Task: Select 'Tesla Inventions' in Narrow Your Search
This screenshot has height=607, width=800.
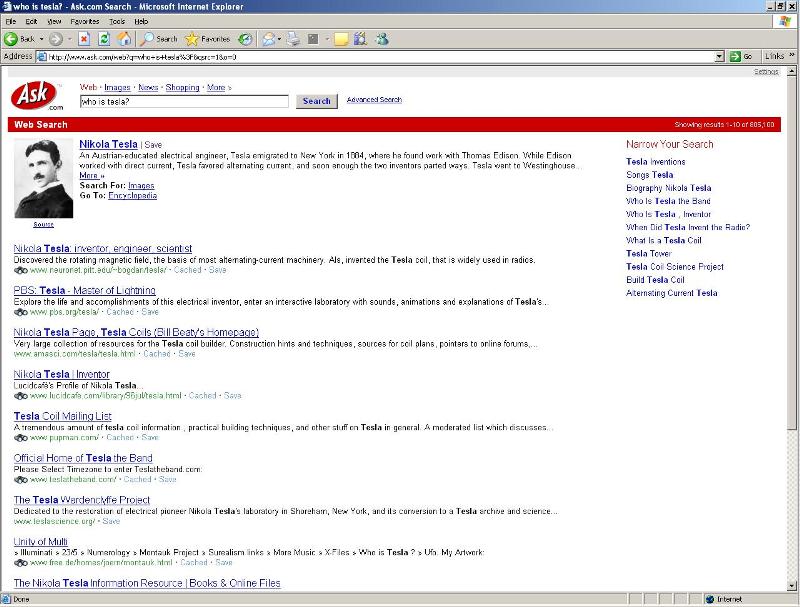Action: pos(655,161)
